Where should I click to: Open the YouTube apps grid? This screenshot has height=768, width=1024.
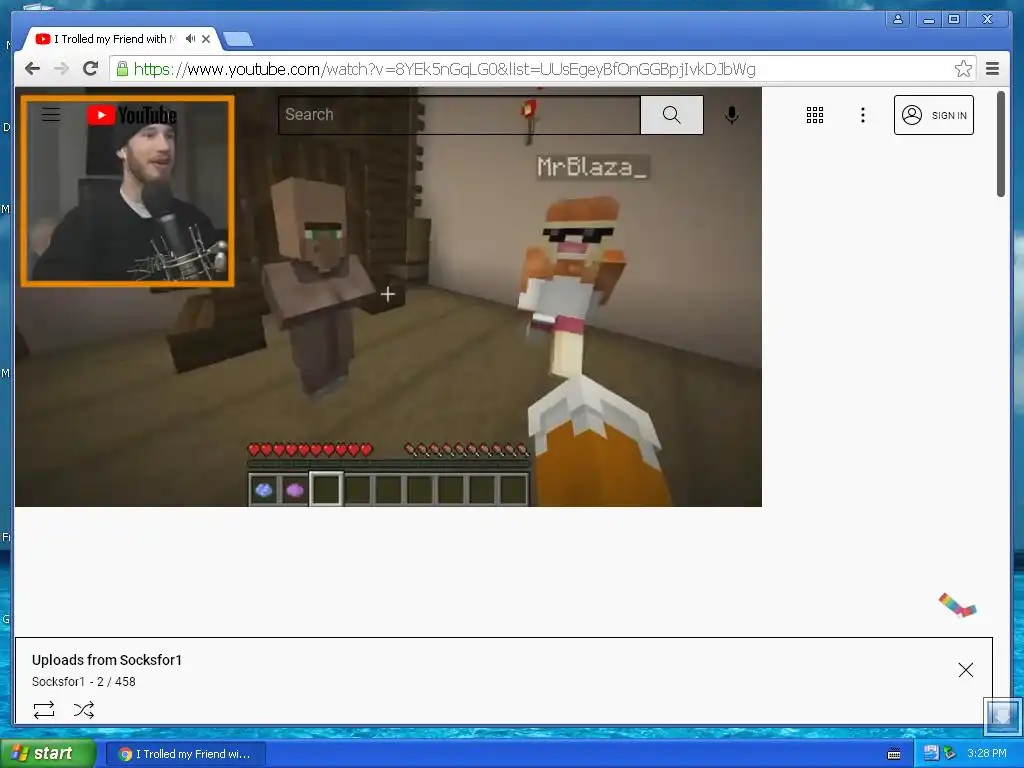point(814,115)
